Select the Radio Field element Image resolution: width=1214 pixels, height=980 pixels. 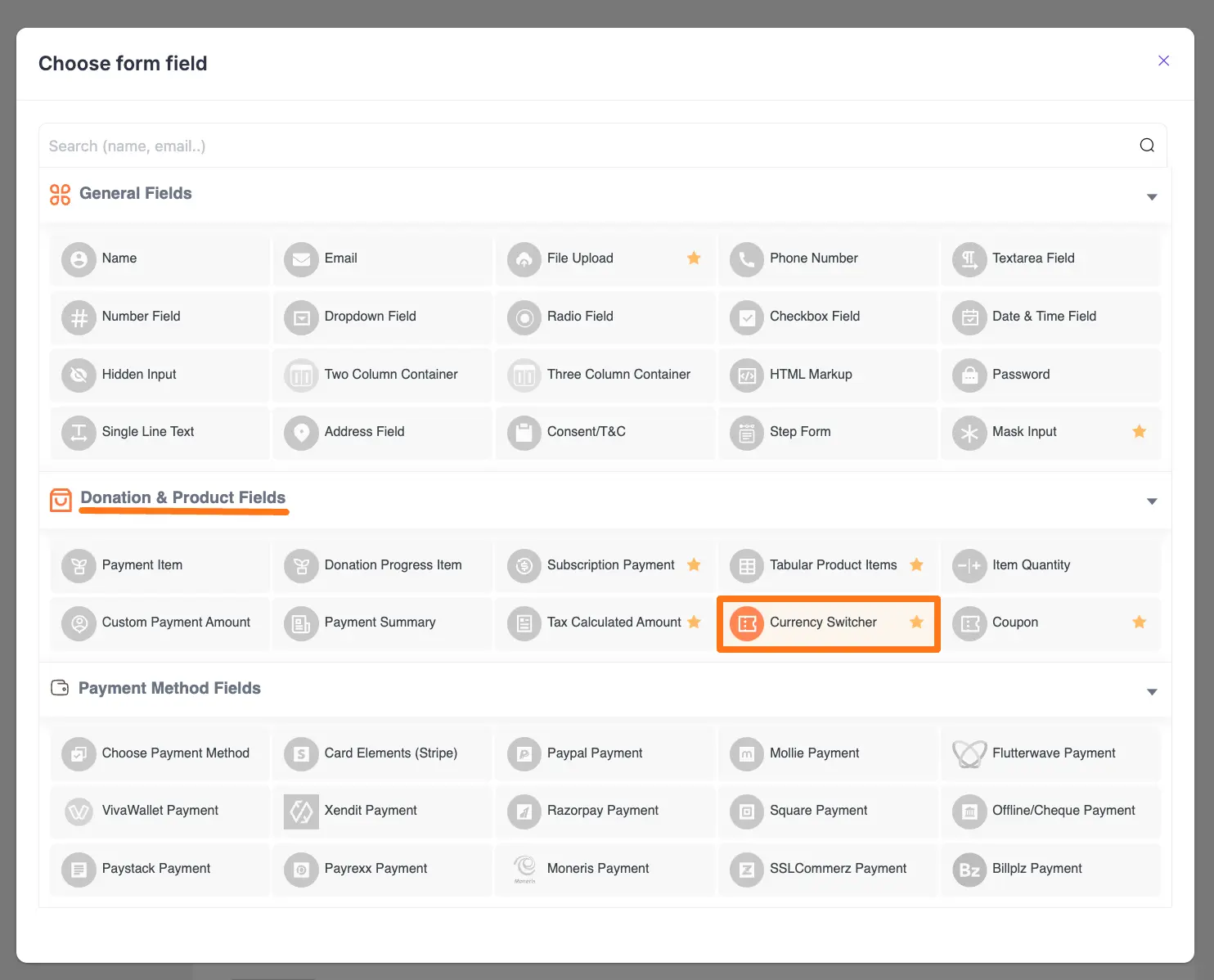click(x=580, y=317)
